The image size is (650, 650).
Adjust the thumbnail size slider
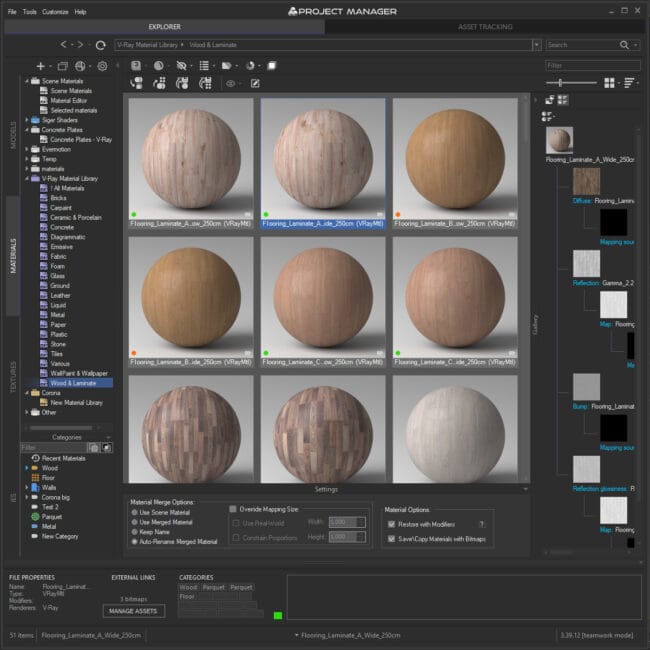[x=560, y=83]
